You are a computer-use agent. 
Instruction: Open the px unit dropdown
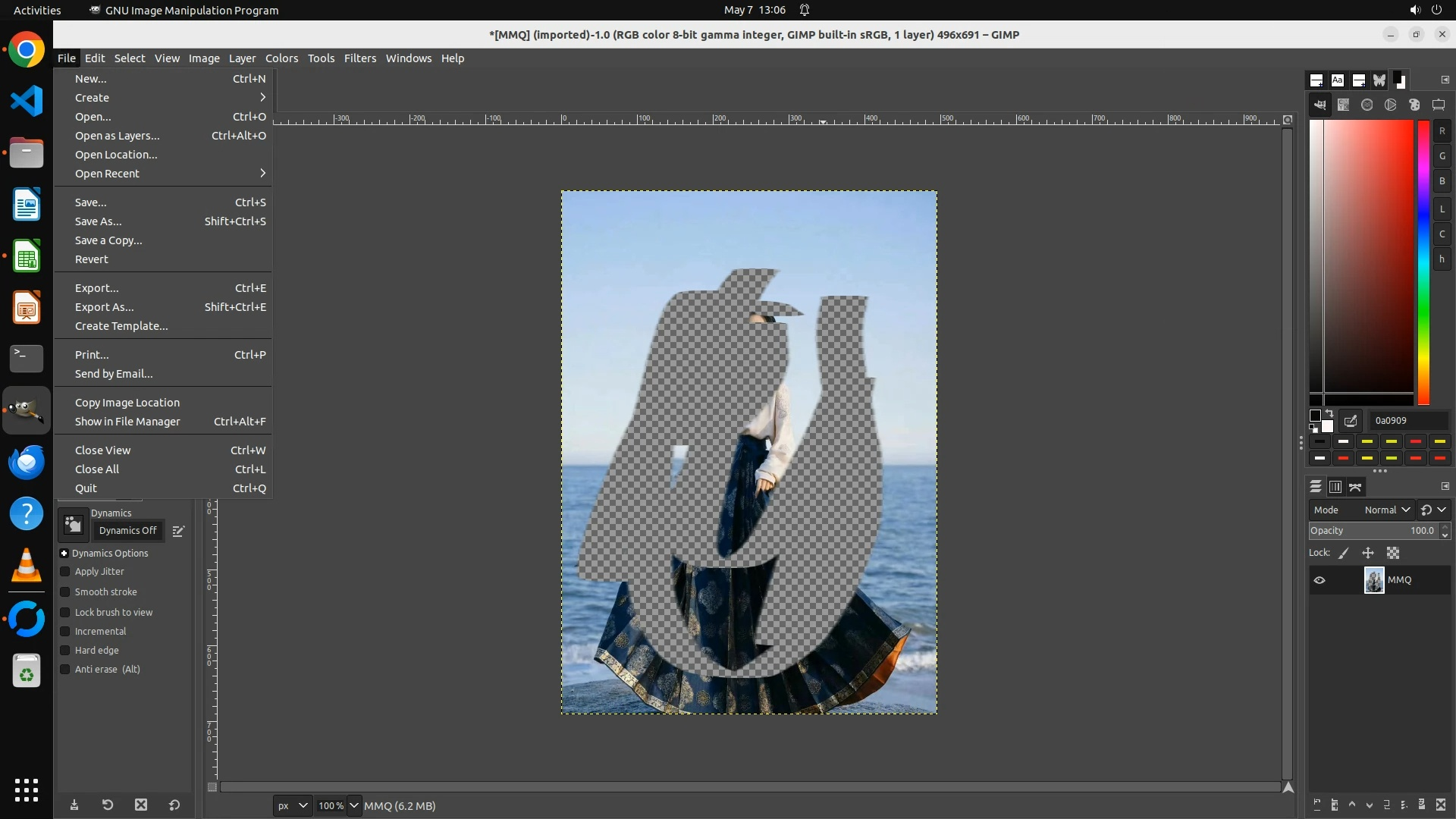coord(292,806)
